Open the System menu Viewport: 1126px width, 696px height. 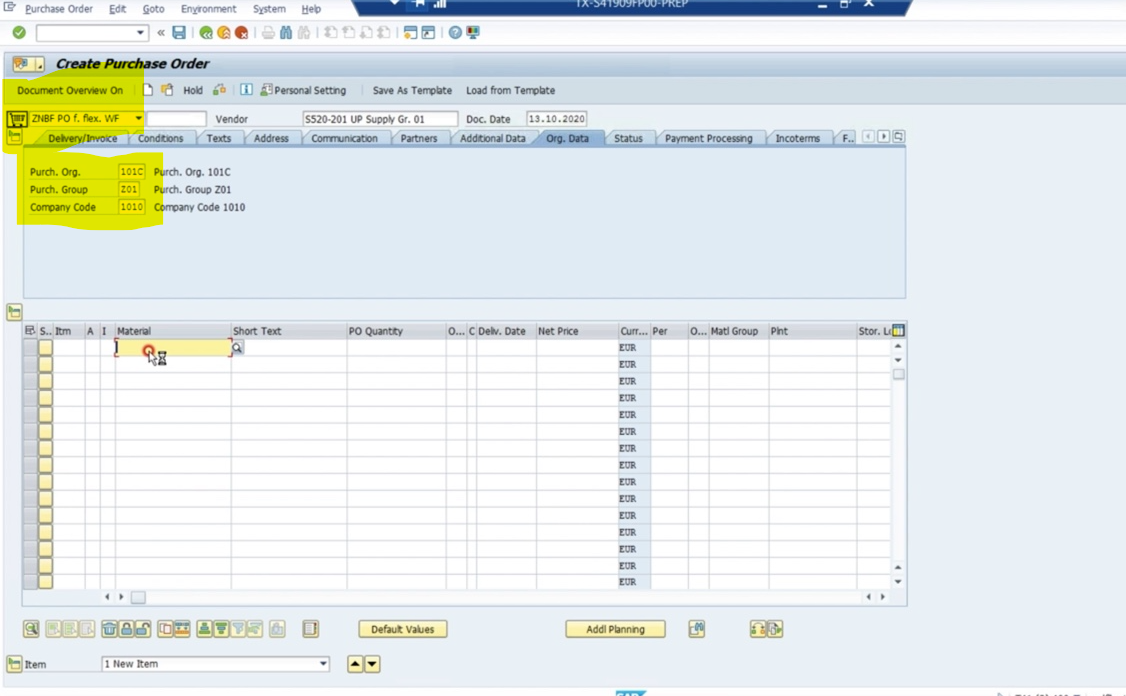pos(269,9)
